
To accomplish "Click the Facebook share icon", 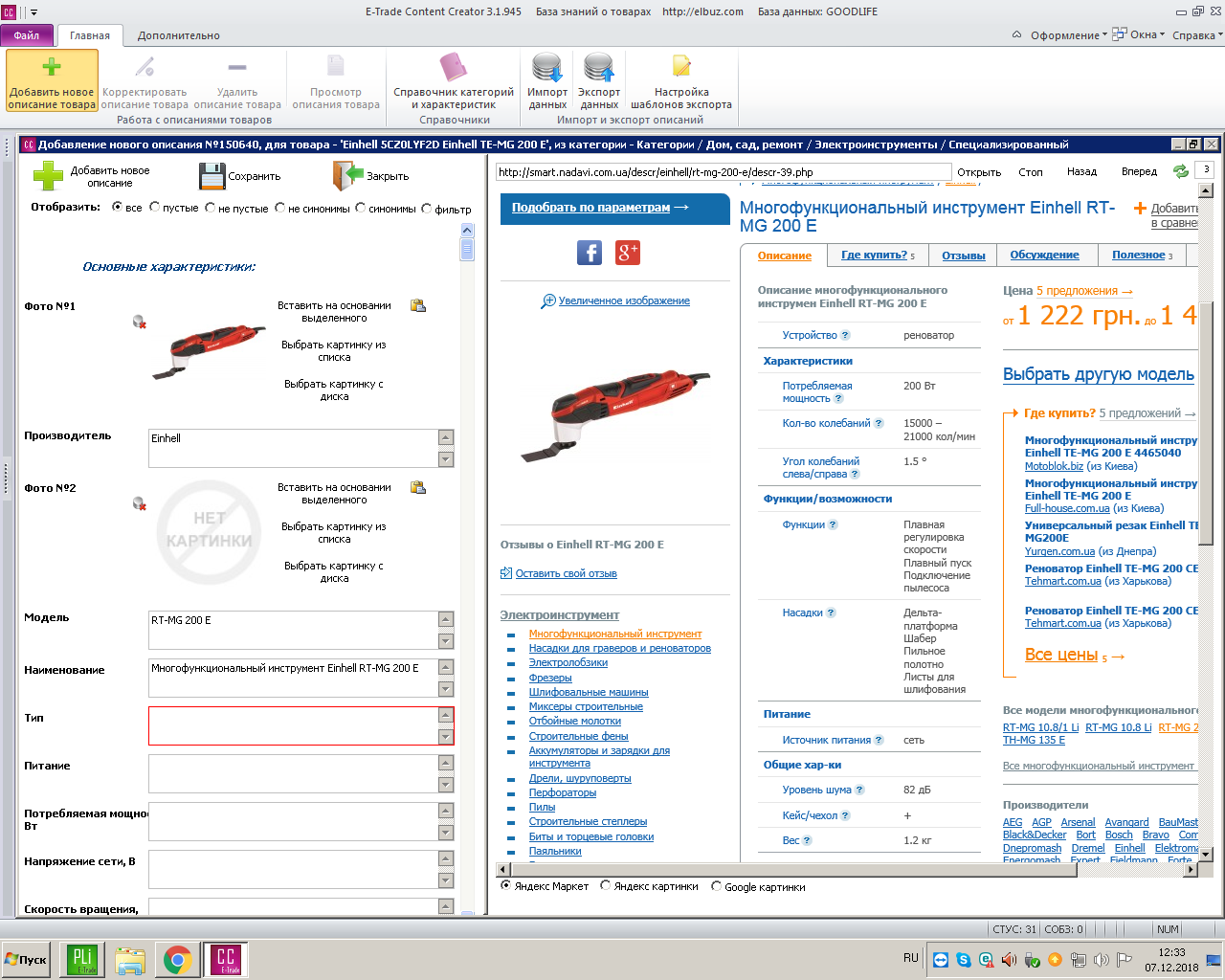I will (x=590, y=253).
